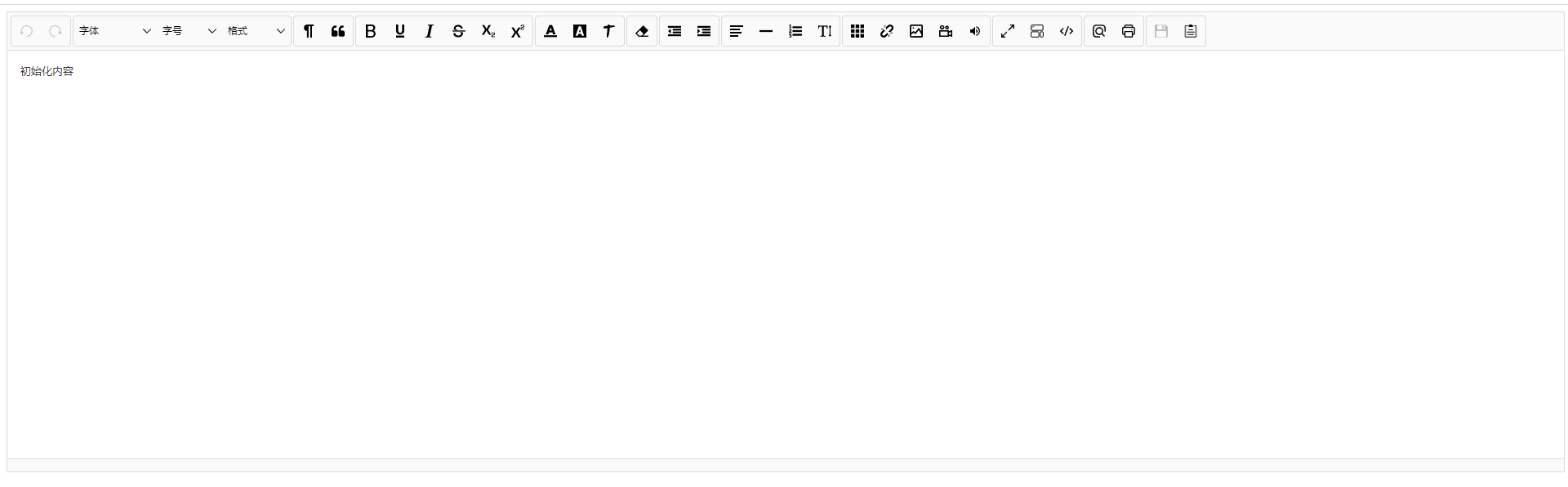Toggle fullscreen editor mode
This screenshot has height=487, width=1568.
point(1008,31)
